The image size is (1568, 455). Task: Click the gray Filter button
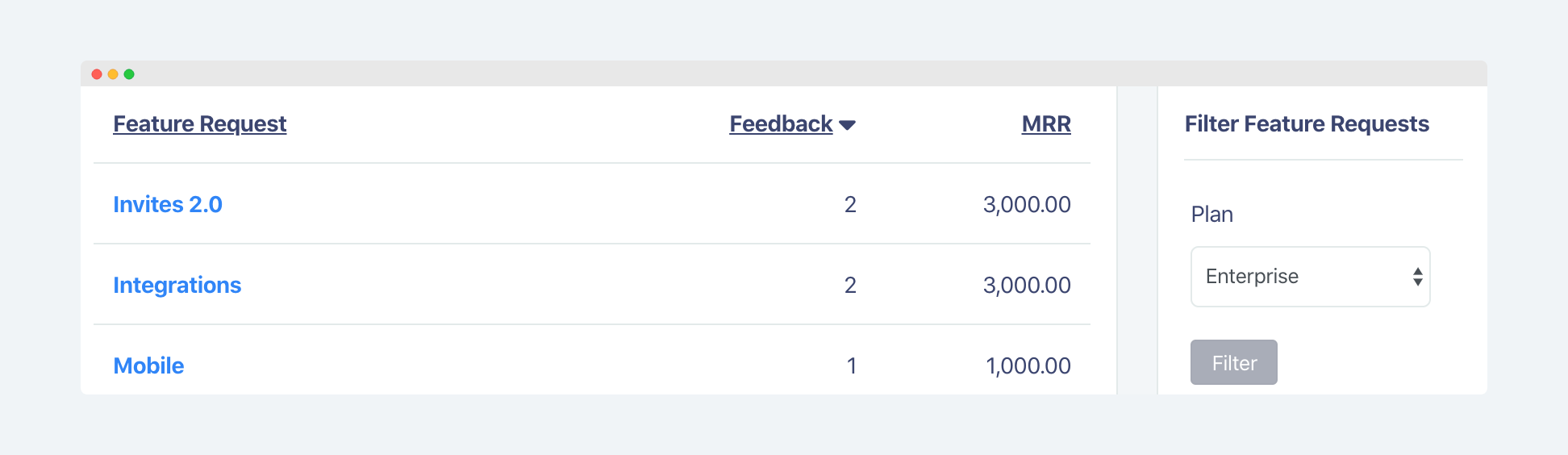(1234, 362)
